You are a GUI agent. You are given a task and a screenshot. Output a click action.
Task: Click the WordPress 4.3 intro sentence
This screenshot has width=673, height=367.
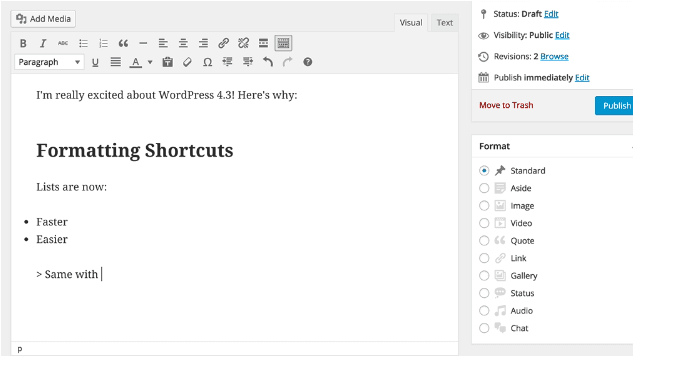pos(167,95)
